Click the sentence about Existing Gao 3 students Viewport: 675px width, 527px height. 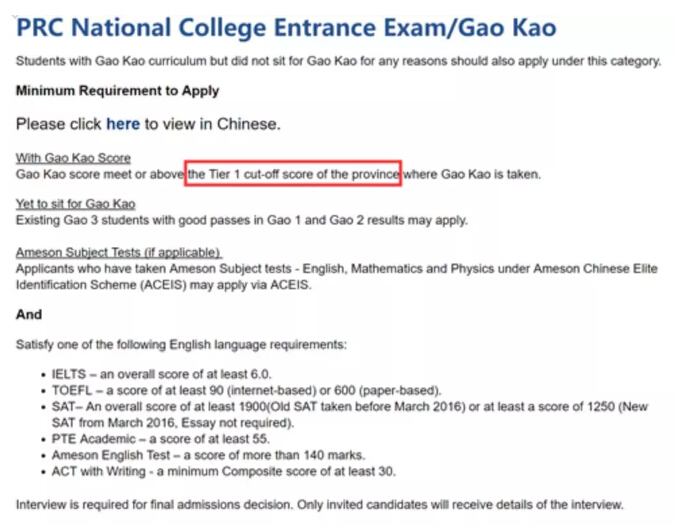[242, 220]
